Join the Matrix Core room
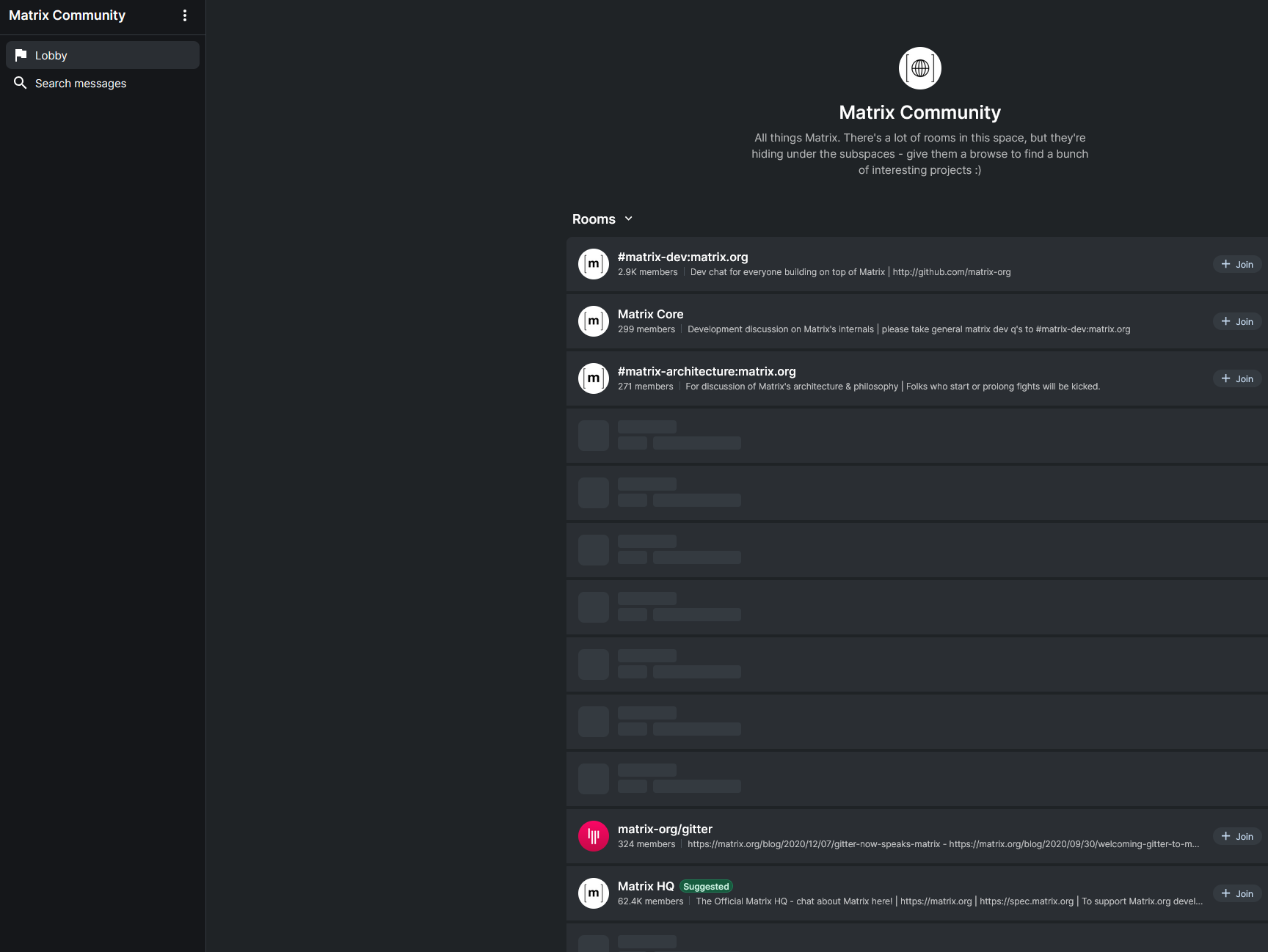The width and height of the screenshot is (1268, 952). click(1237, 321)
